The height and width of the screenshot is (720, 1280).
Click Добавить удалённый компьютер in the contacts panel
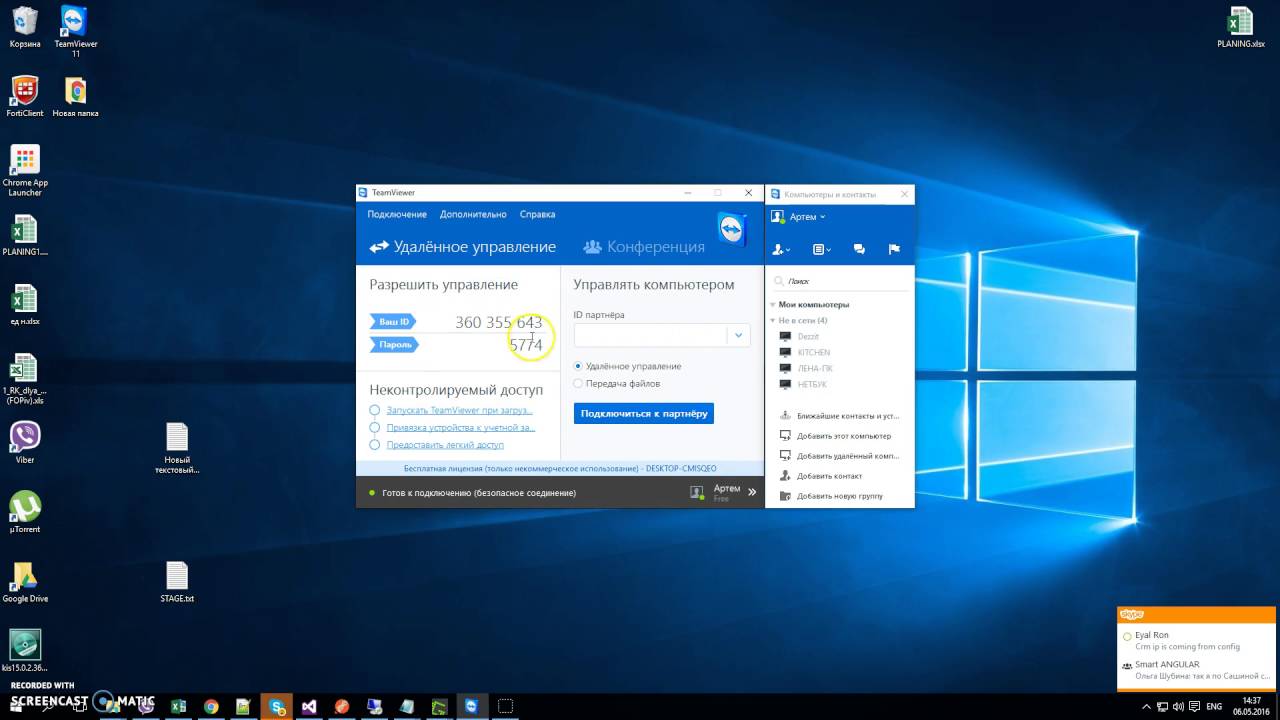click(847, 456)
